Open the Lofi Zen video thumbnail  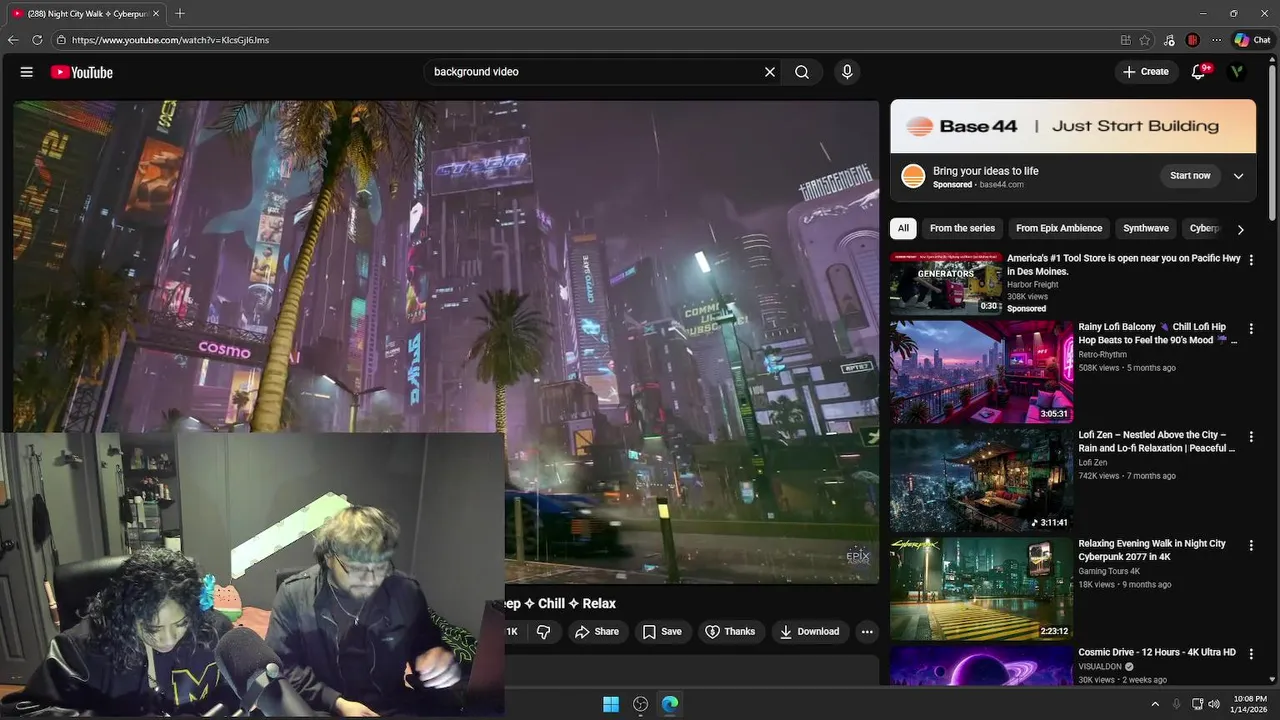[981, 481]
